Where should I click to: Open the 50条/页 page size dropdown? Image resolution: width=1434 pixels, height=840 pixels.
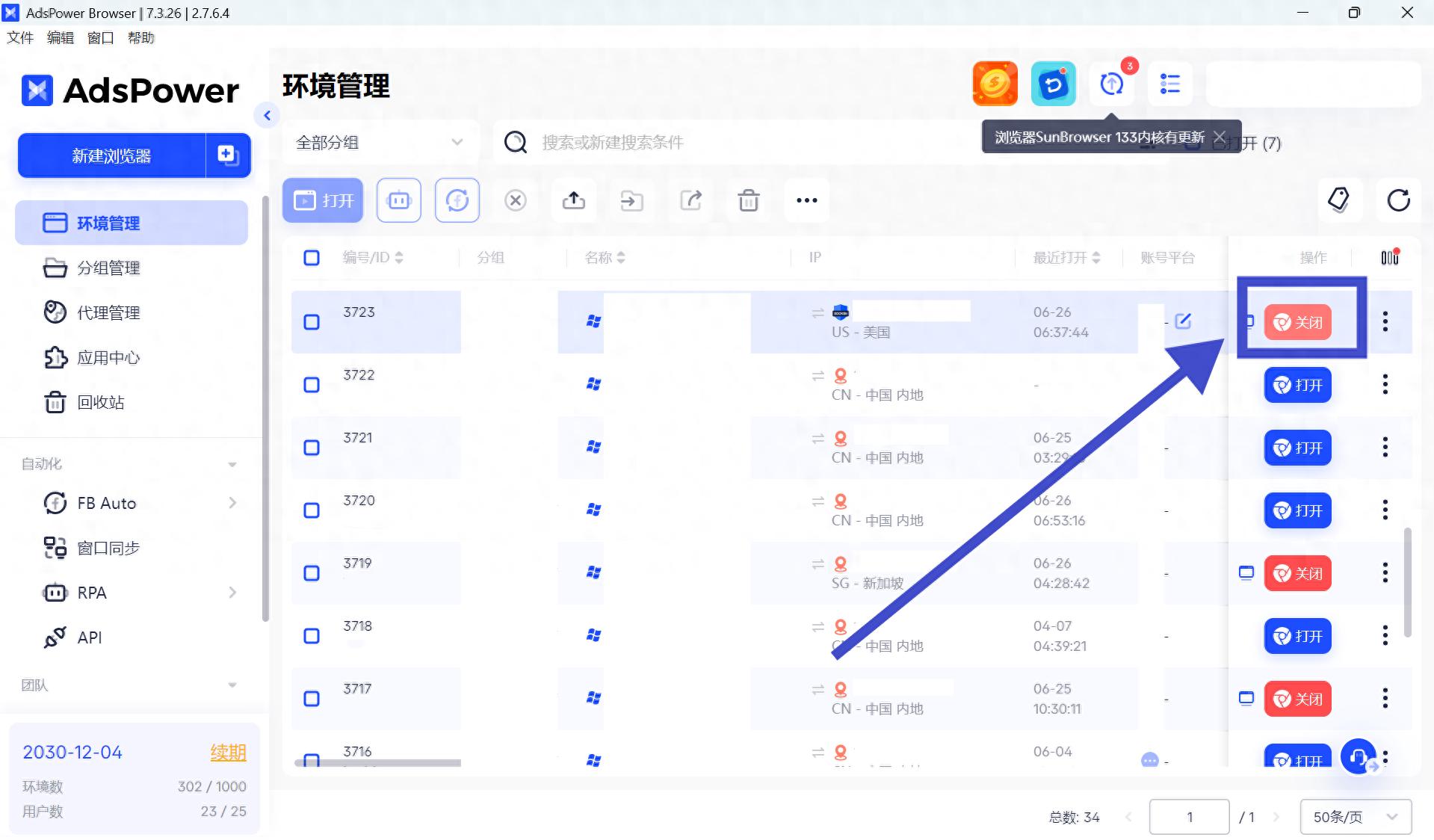pyautogui.click(x=1355, y=817)
